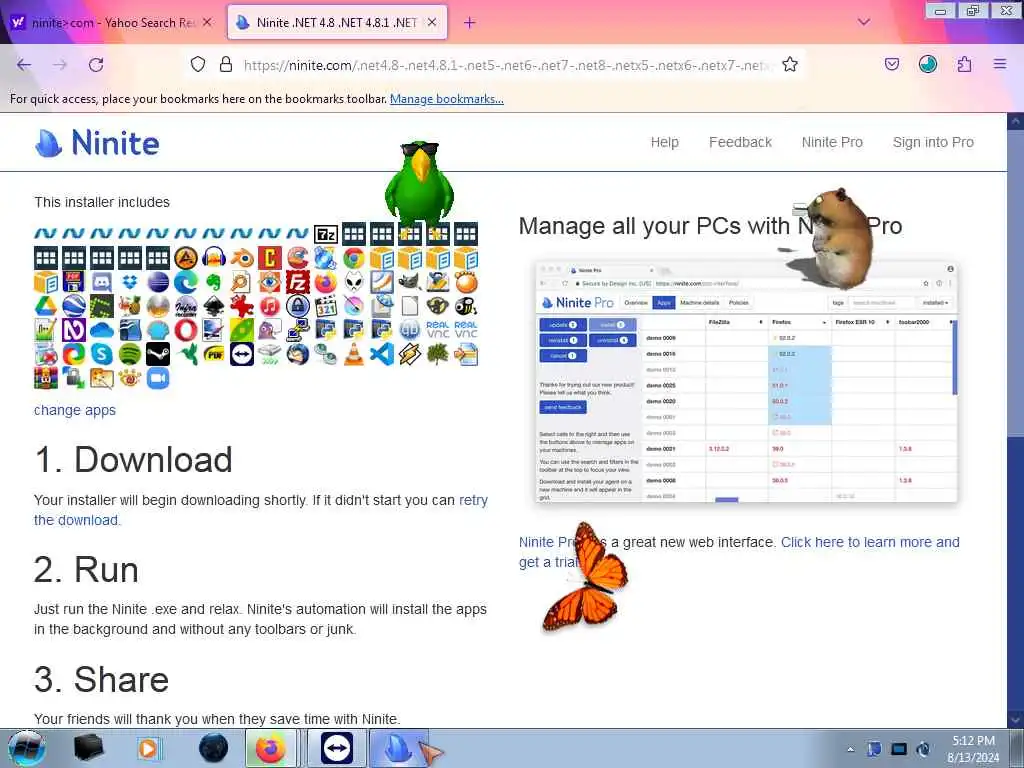Close the Ninite tab
The image size is (1024, 768).
pyautogui.click(x=432, y=22)
